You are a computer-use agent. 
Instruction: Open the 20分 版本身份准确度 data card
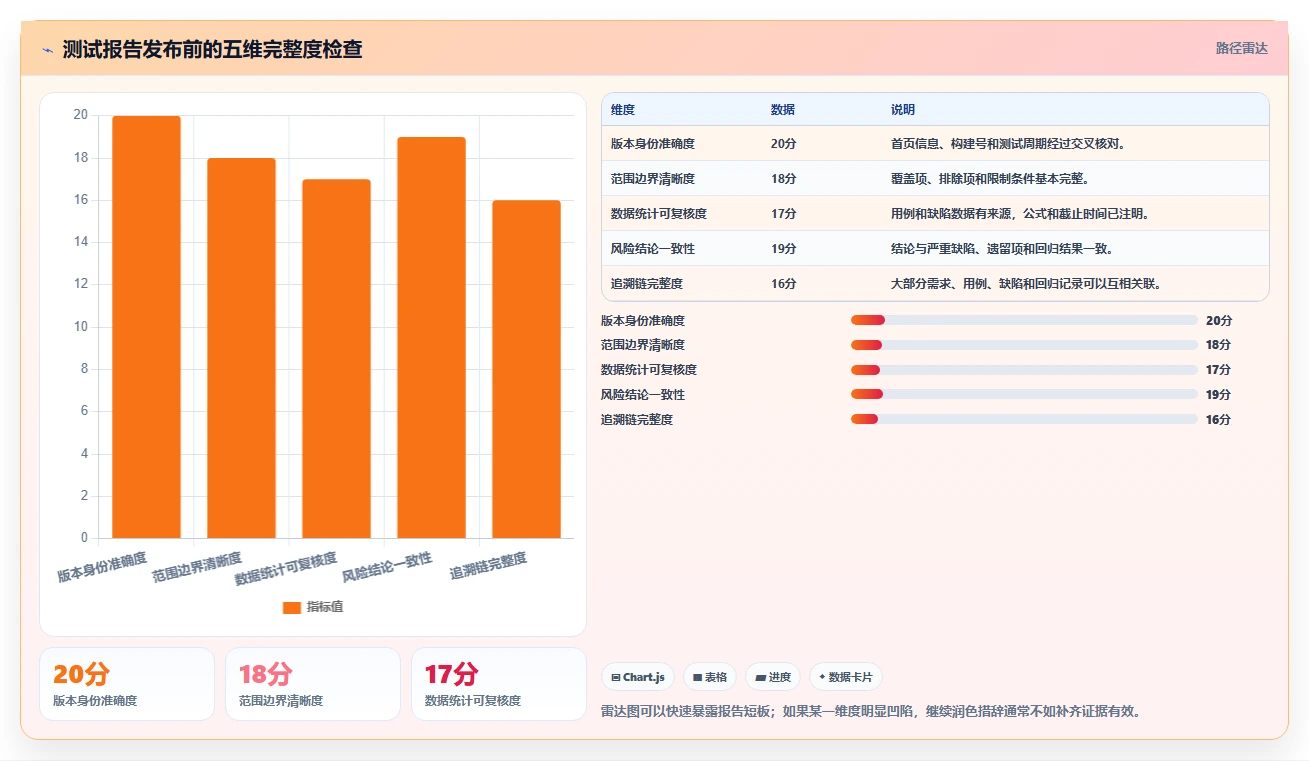(x=127, y=684)
